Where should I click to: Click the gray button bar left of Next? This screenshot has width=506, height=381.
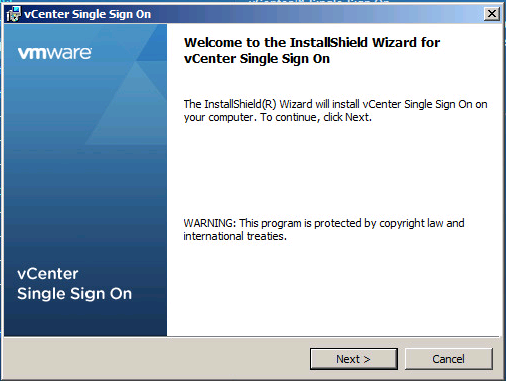point(157,359)
